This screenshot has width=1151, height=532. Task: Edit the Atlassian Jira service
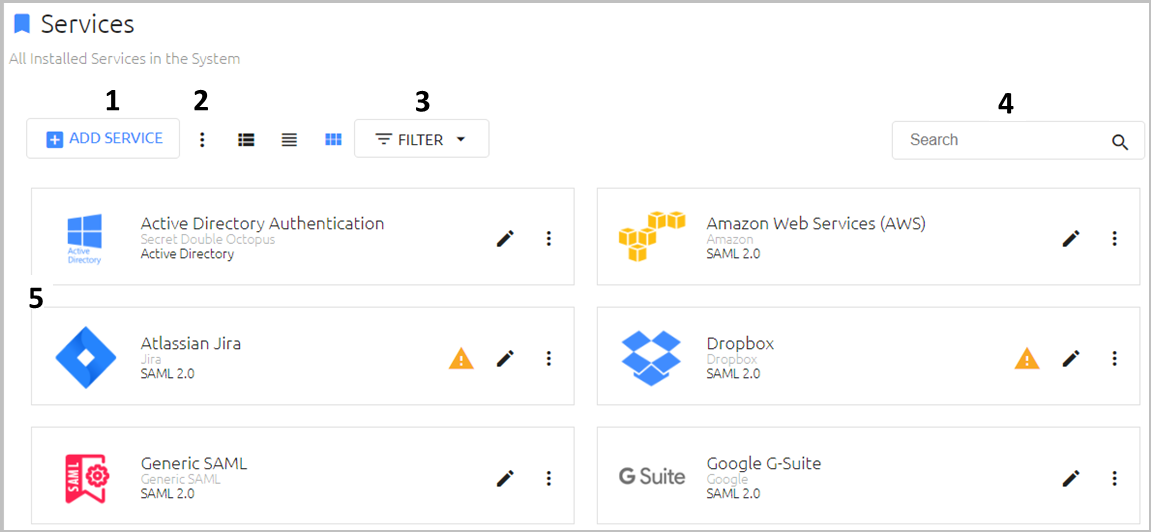coord(505,358)
